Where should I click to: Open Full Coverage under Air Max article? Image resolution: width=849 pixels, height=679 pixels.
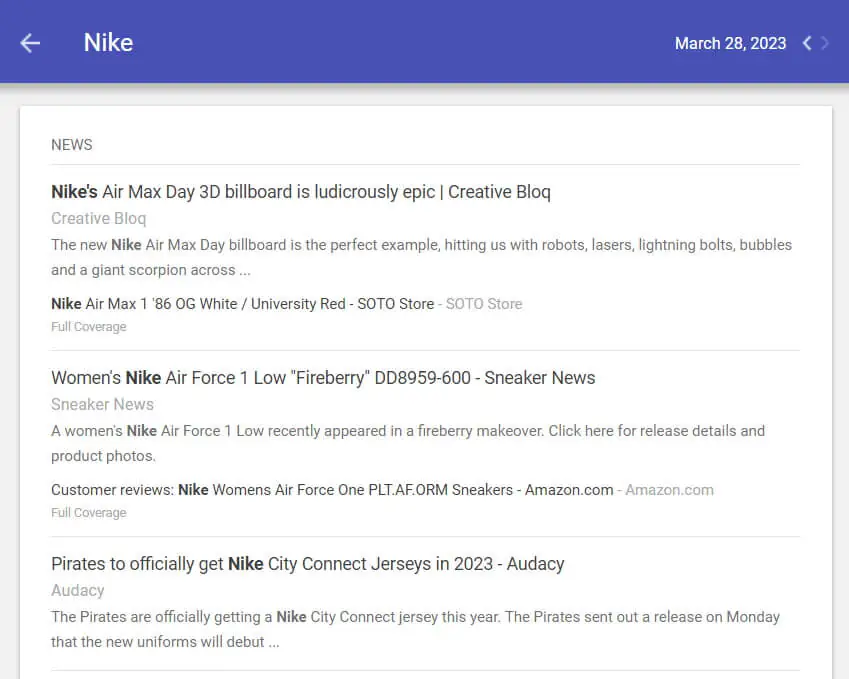[x=89, y=327]
